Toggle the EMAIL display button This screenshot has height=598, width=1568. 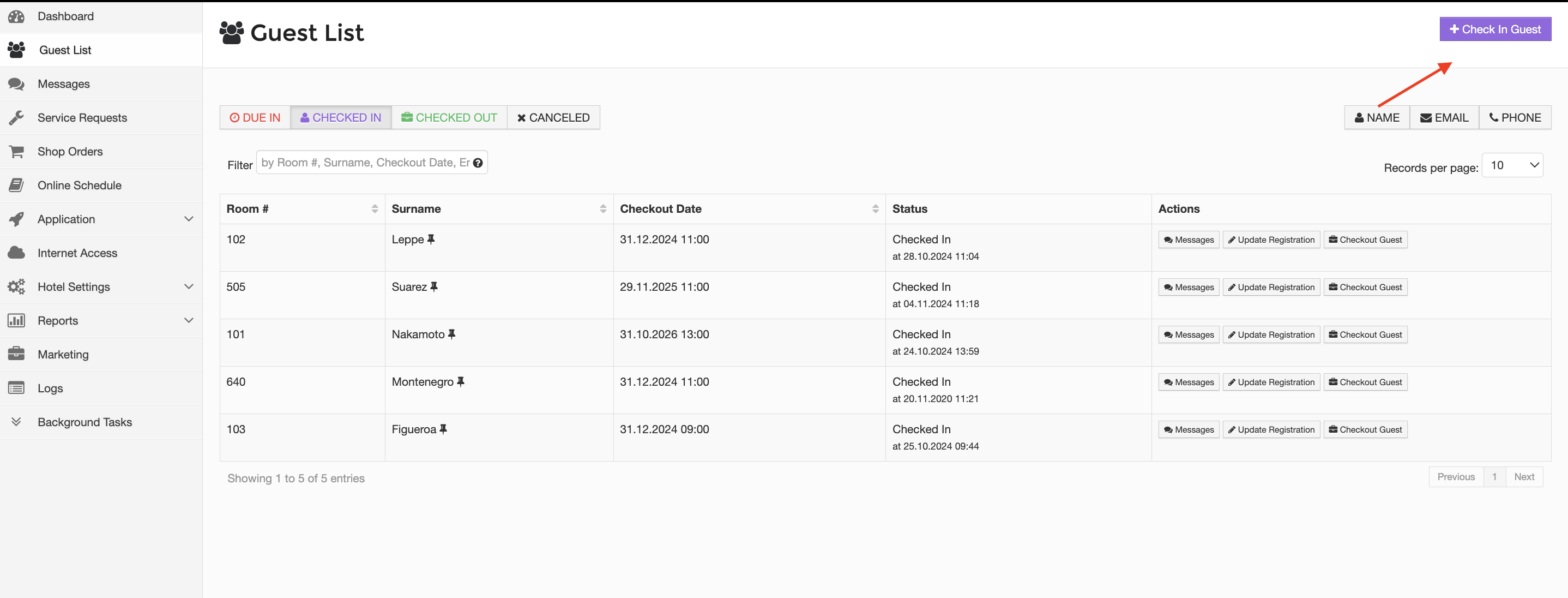[x=1444, y=117]
